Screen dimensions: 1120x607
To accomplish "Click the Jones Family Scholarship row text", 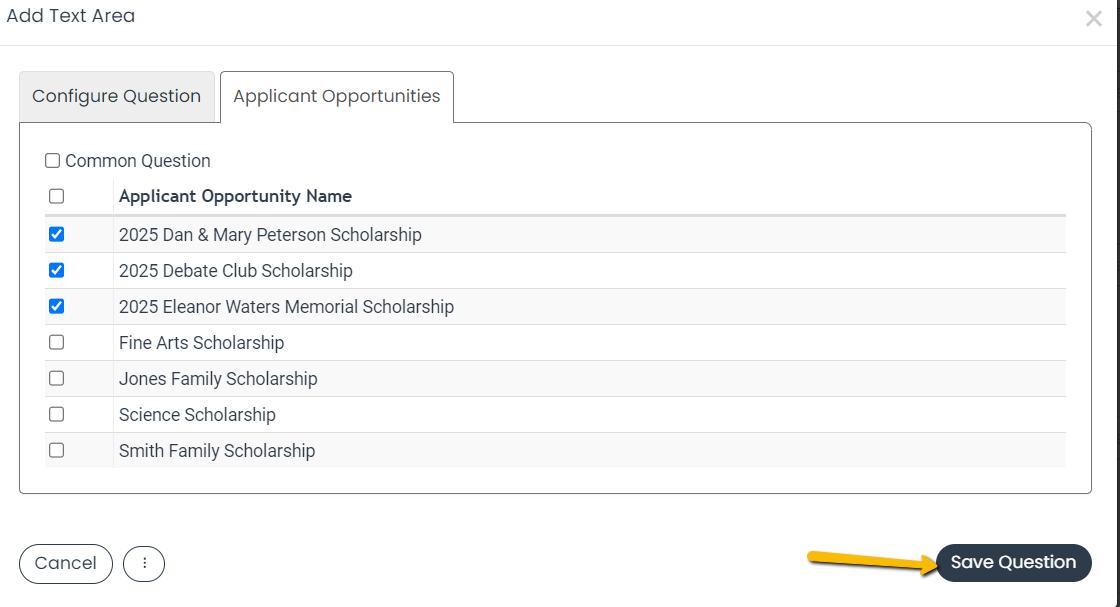I will [x=218, y=379].
